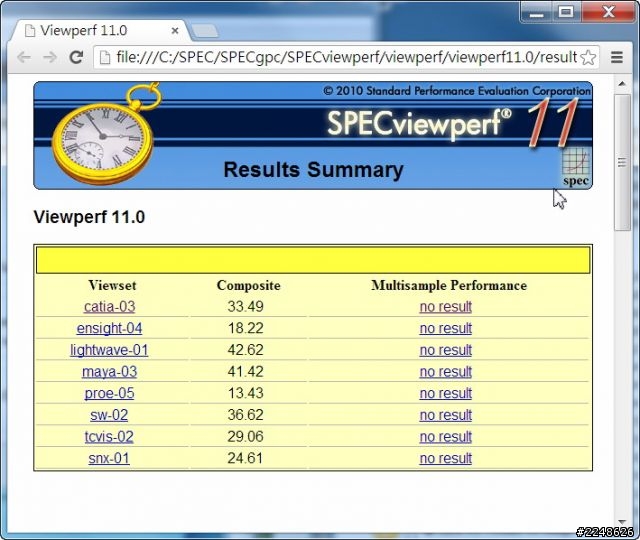Click the scrollbar down arrow
Viewport: 640px width, 540px height.
622,522
